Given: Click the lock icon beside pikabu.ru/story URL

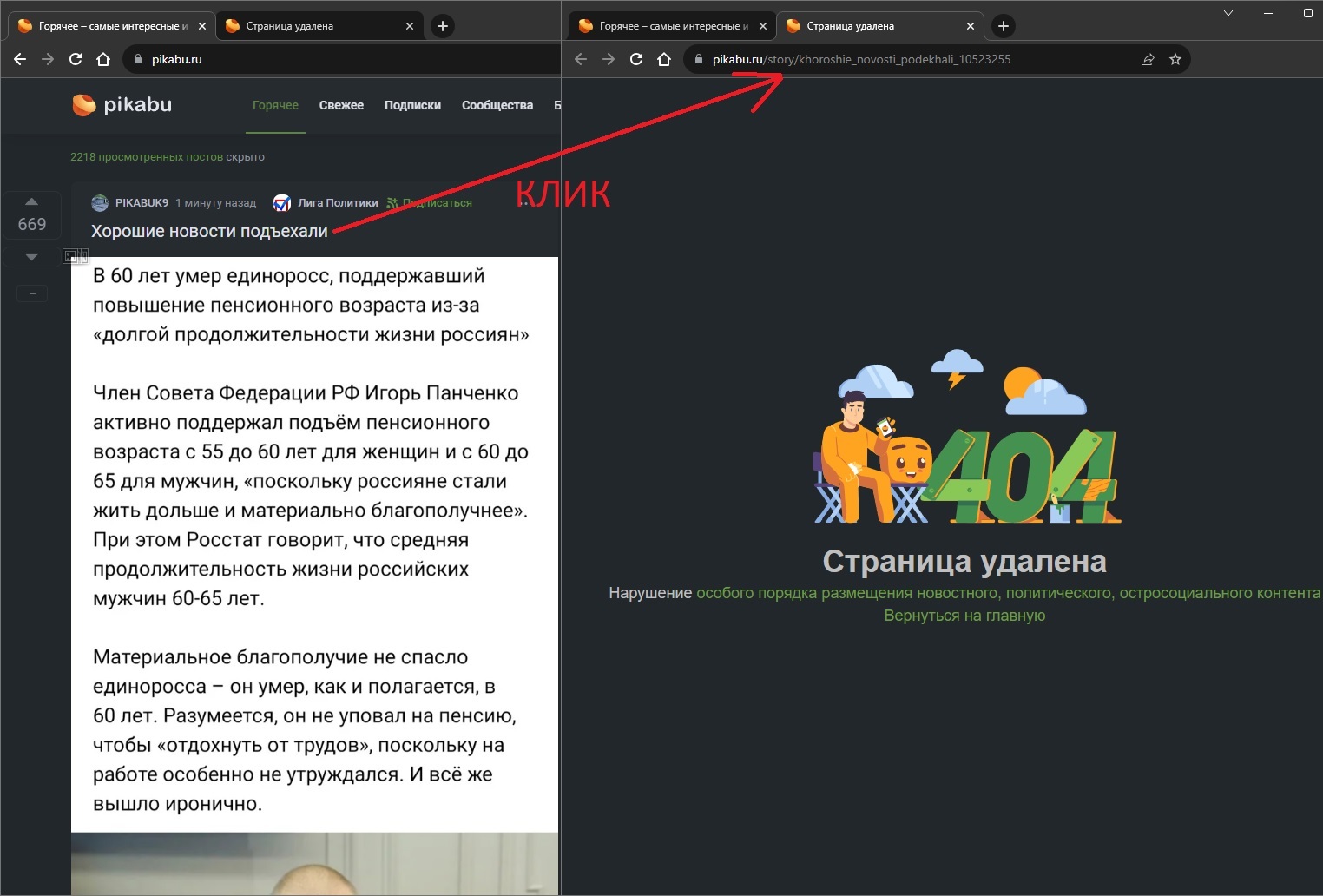Looking at the screenshot, I should coord(699,59).
